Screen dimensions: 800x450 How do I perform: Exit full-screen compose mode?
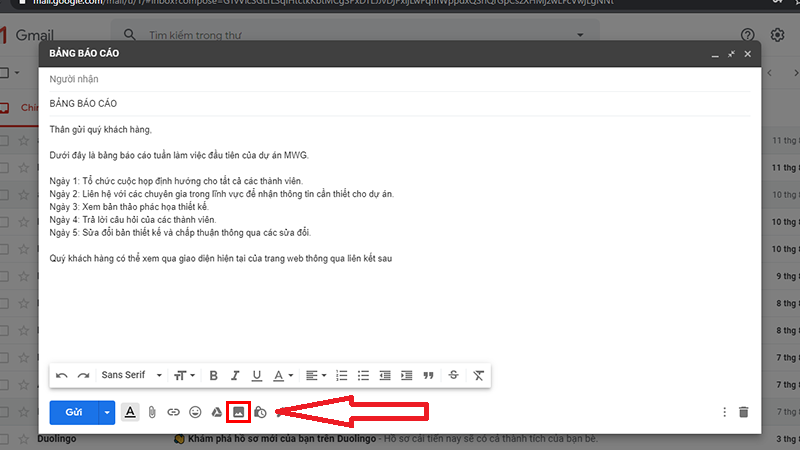tap(731, 54)
